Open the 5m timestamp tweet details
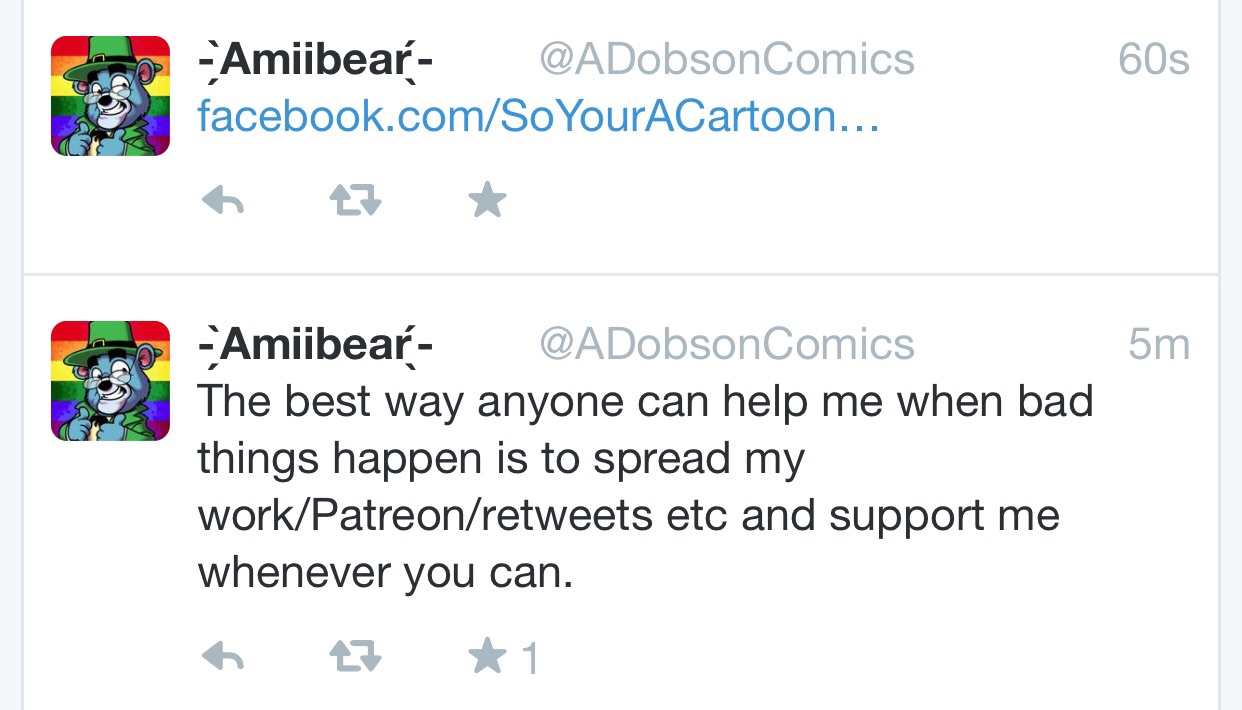Viewport: 1242px width, 710px height. (x=1159, y=345)
